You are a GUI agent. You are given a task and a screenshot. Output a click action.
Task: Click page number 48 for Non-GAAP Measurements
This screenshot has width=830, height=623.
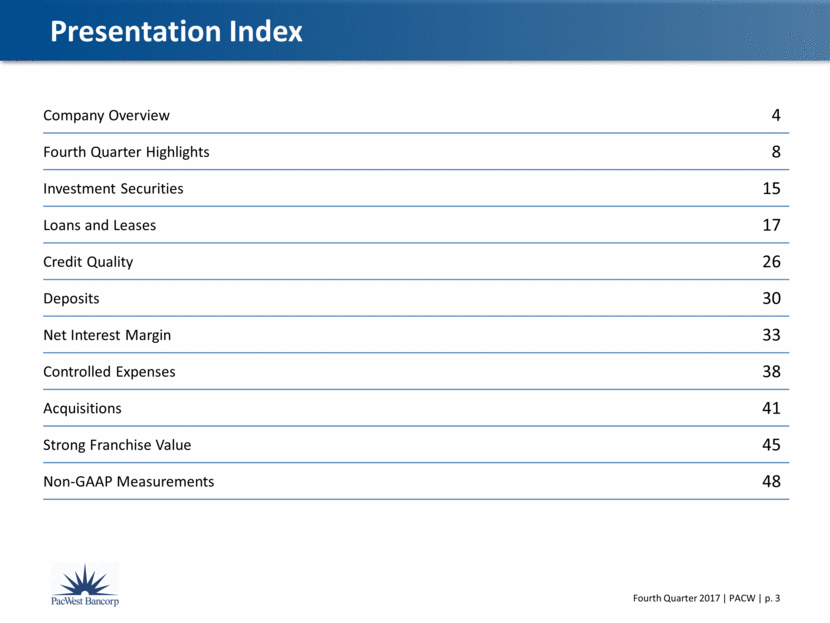[771, 481]
